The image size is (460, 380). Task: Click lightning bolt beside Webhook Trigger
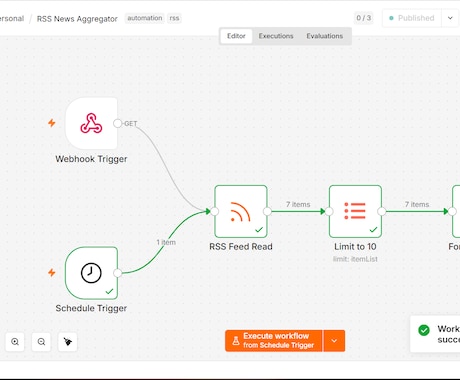click(52, 123)
